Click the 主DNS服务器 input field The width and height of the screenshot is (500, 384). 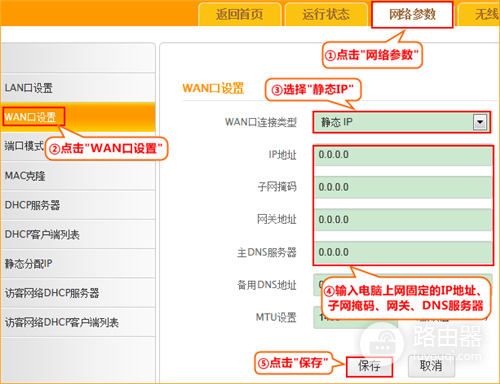(x=403, y=252)
